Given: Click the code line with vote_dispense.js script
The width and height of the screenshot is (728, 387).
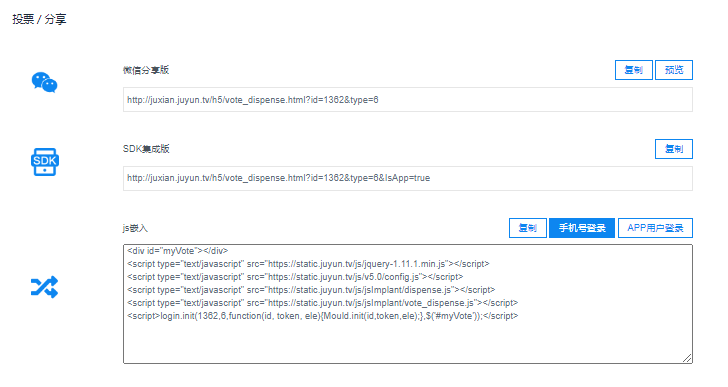Looking at the screenshot, I should pos(323,303).
